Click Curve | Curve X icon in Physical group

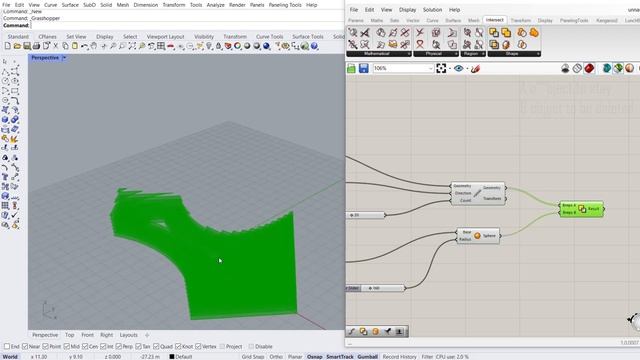[x=420, y=32]
